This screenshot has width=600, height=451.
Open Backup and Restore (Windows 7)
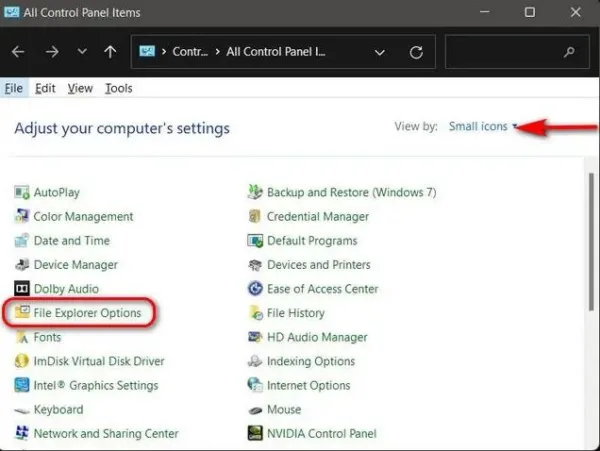click(x=352, y=192)
